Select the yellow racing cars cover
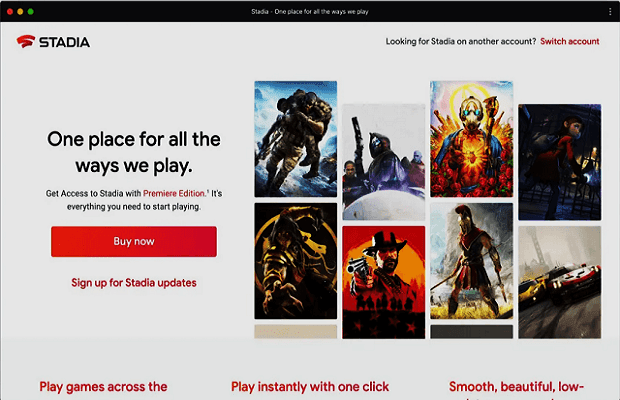Image resolution: width=620 pixels, height=400 pixels. click(559, 282)
